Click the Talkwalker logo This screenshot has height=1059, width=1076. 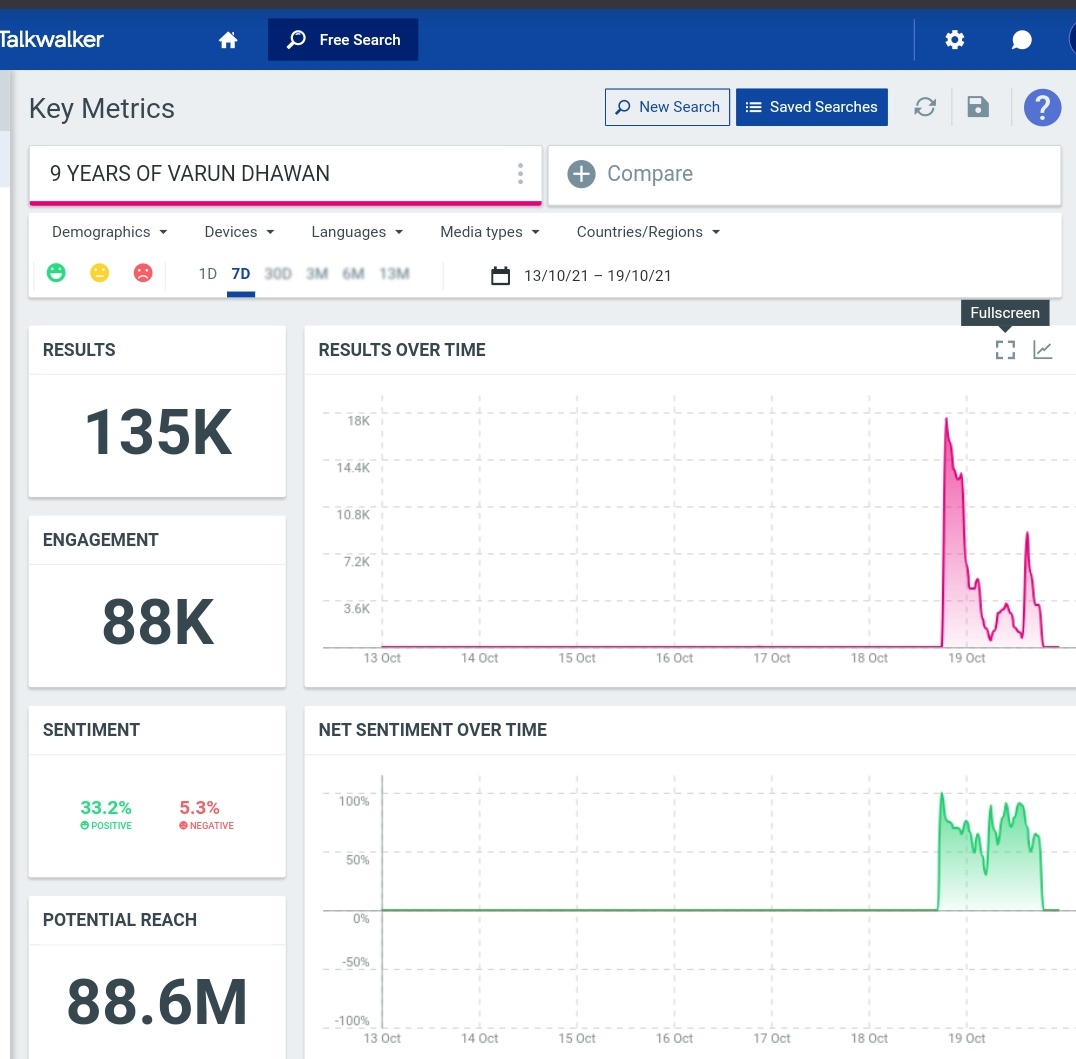[51, 40]
